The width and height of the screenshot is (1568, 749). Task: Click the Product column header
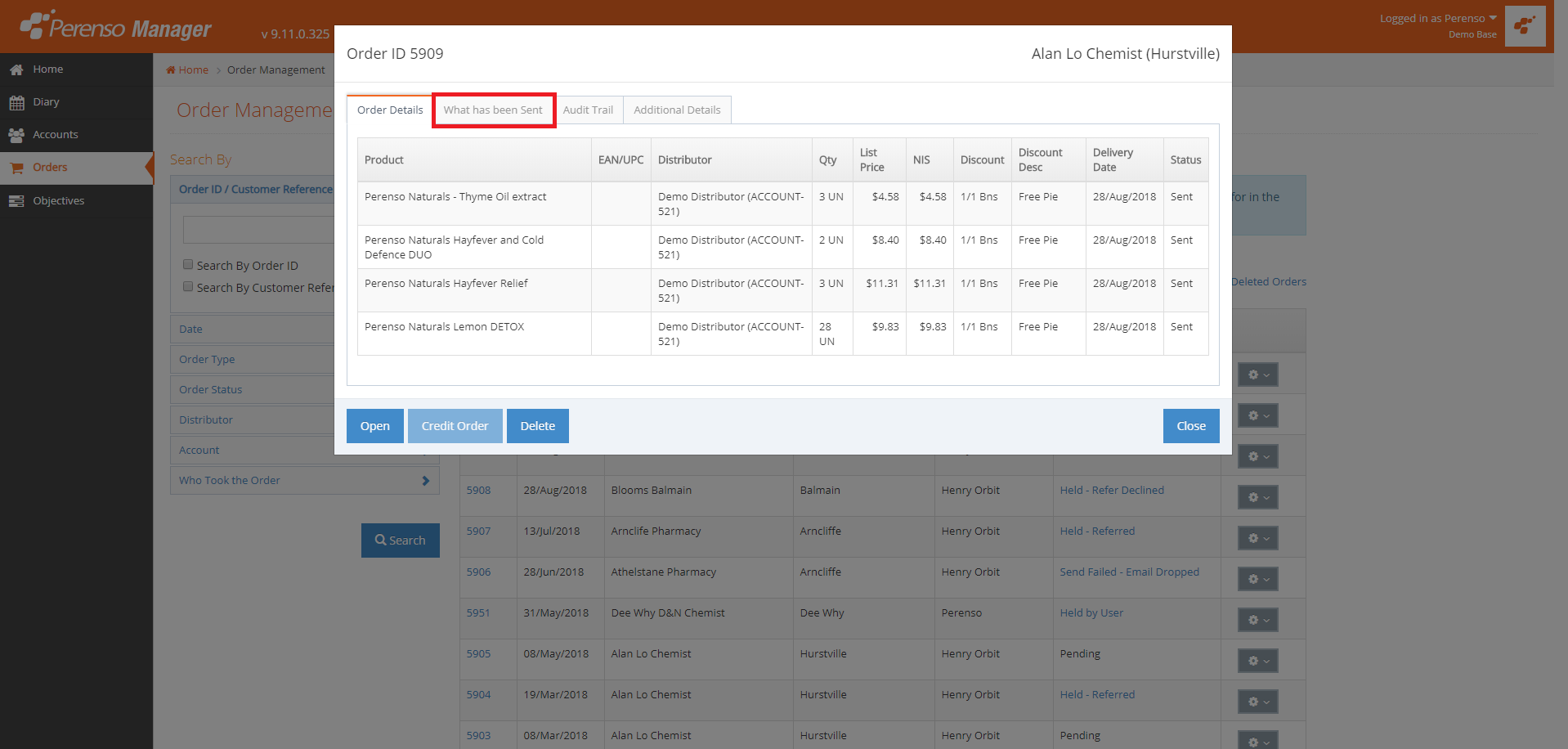pos(474,159)
